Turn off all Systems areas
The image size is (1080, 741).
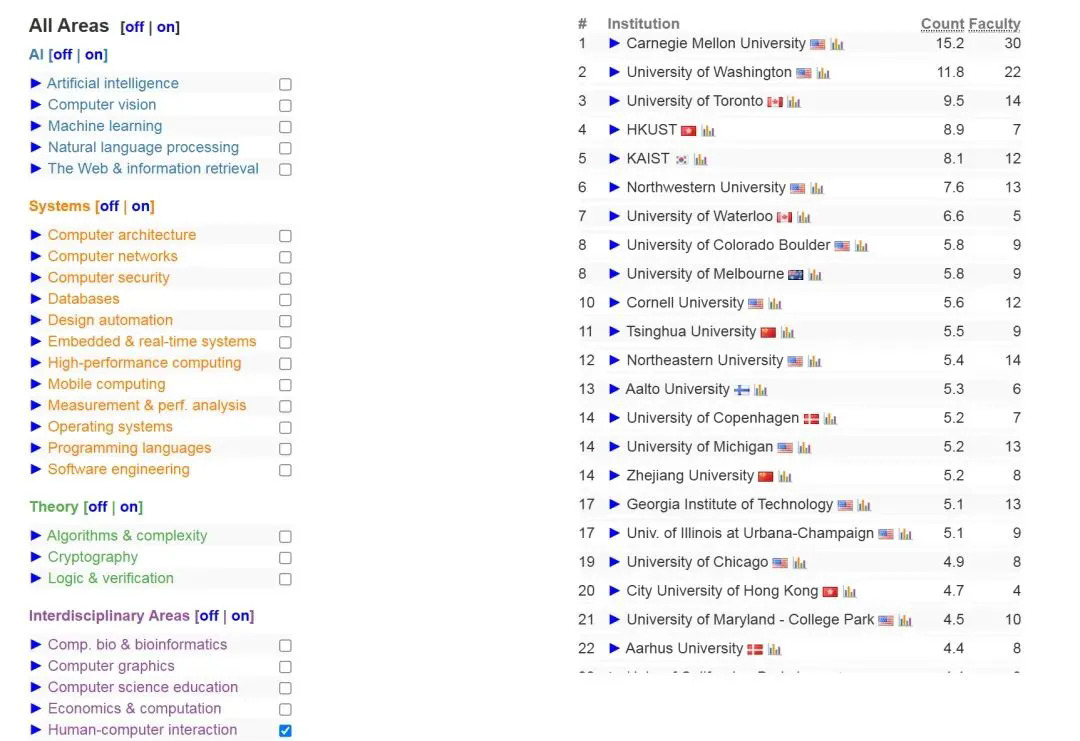point(109,207)
